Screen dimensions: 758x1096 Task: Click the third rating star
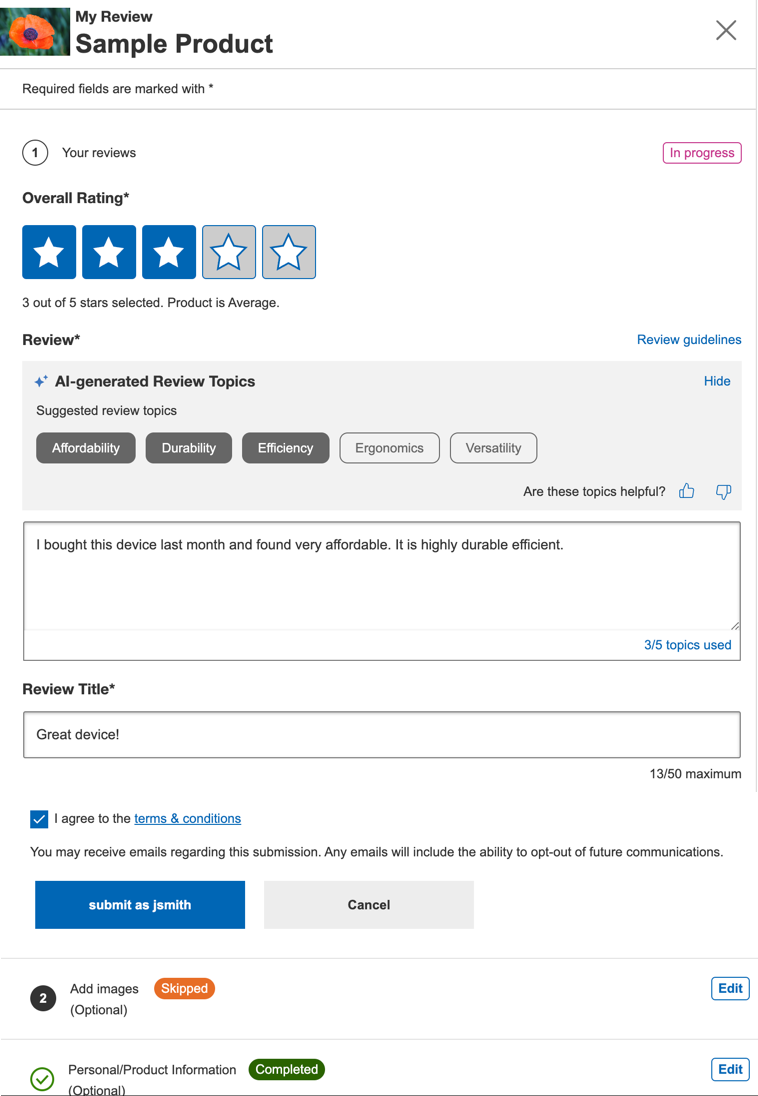pos(169,252)
